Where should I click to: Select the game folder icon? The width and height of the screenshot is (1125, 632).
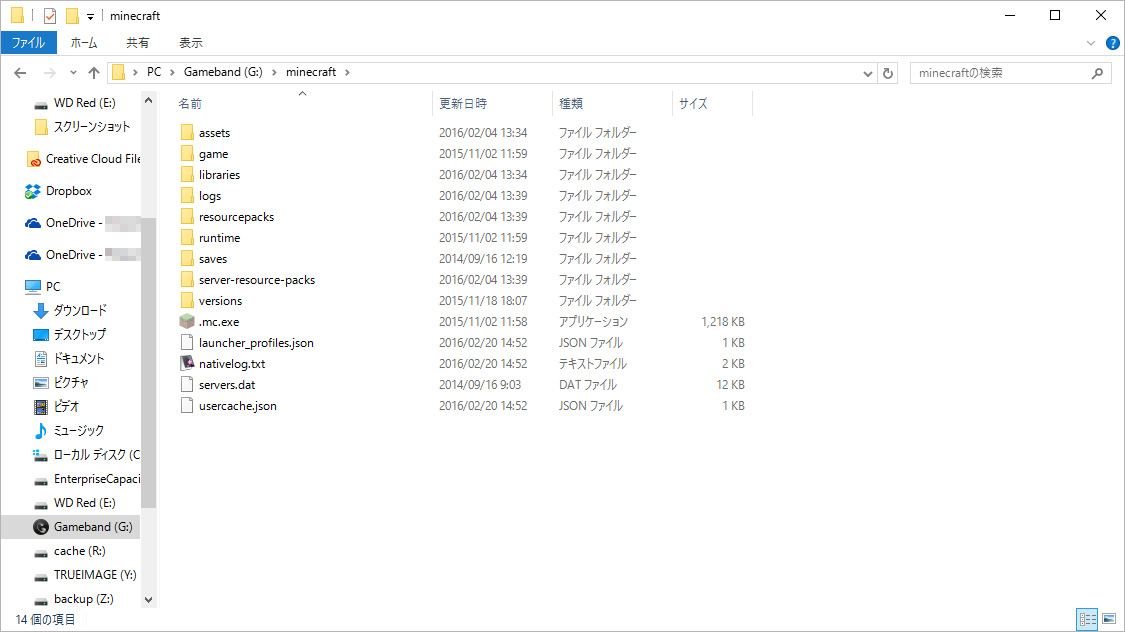(187, 154)
